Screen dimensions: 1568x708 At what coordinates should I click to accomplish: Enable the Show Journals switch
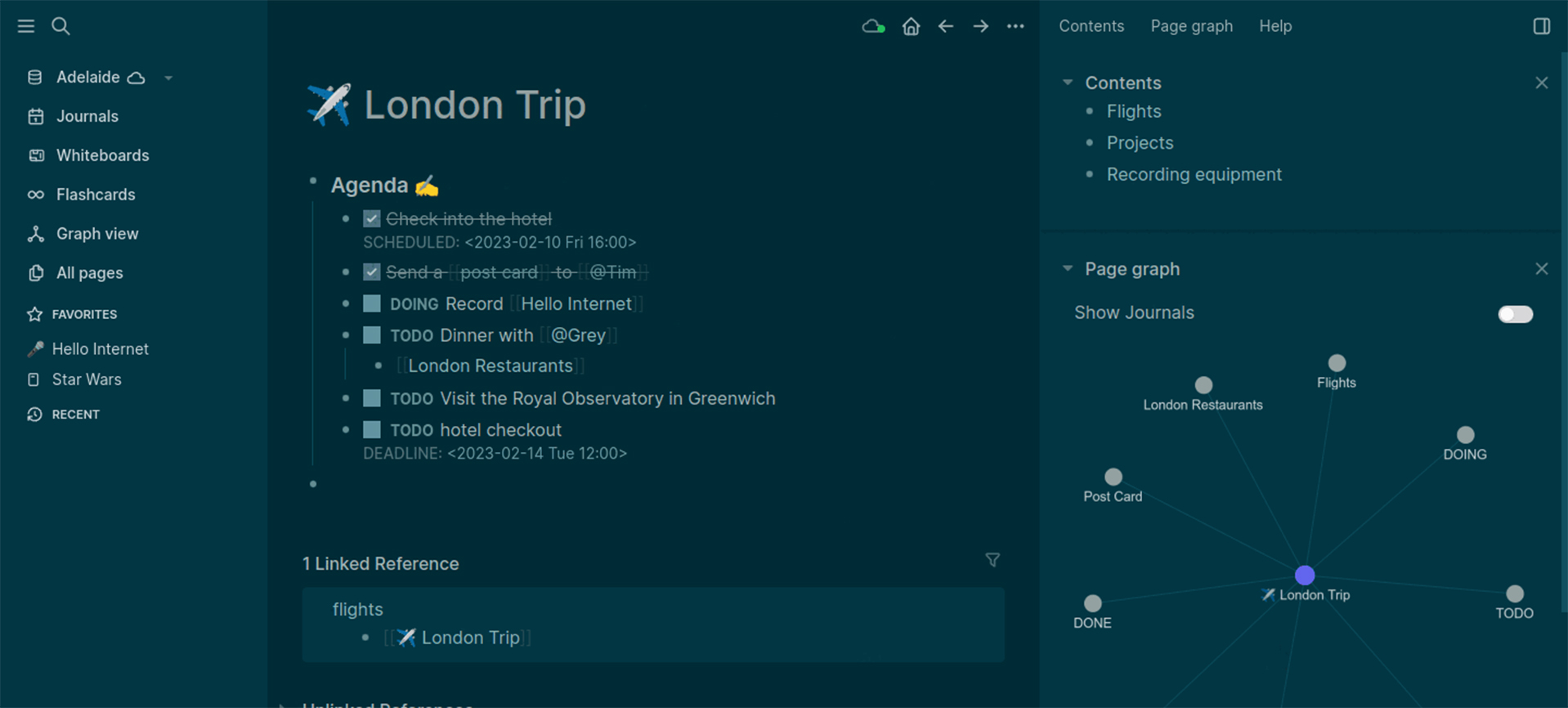pyautogui.click(x=1515, y=314)
